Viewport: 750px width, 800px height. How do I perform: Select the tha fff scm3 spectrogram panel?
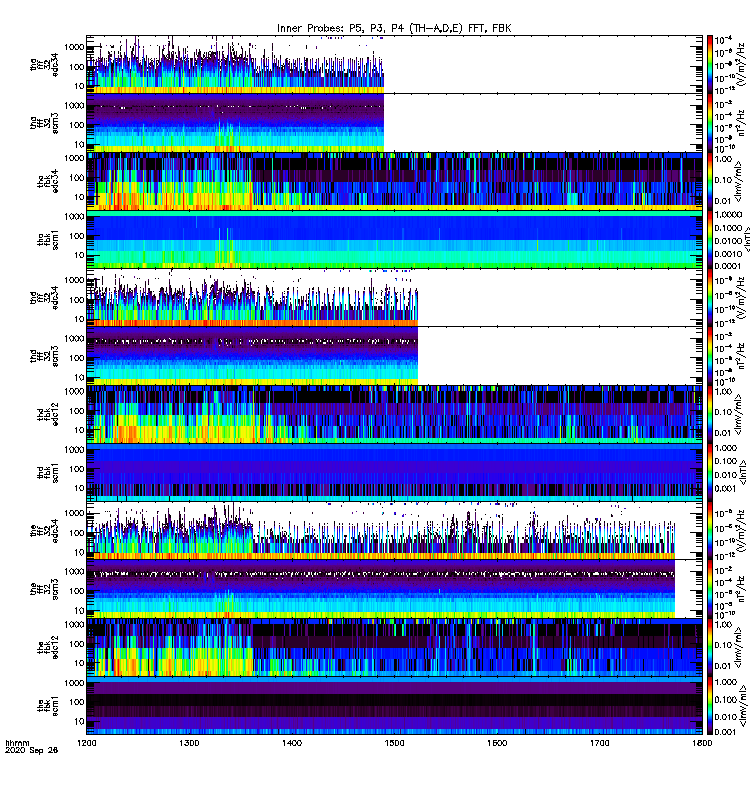[x=394, y=123]
